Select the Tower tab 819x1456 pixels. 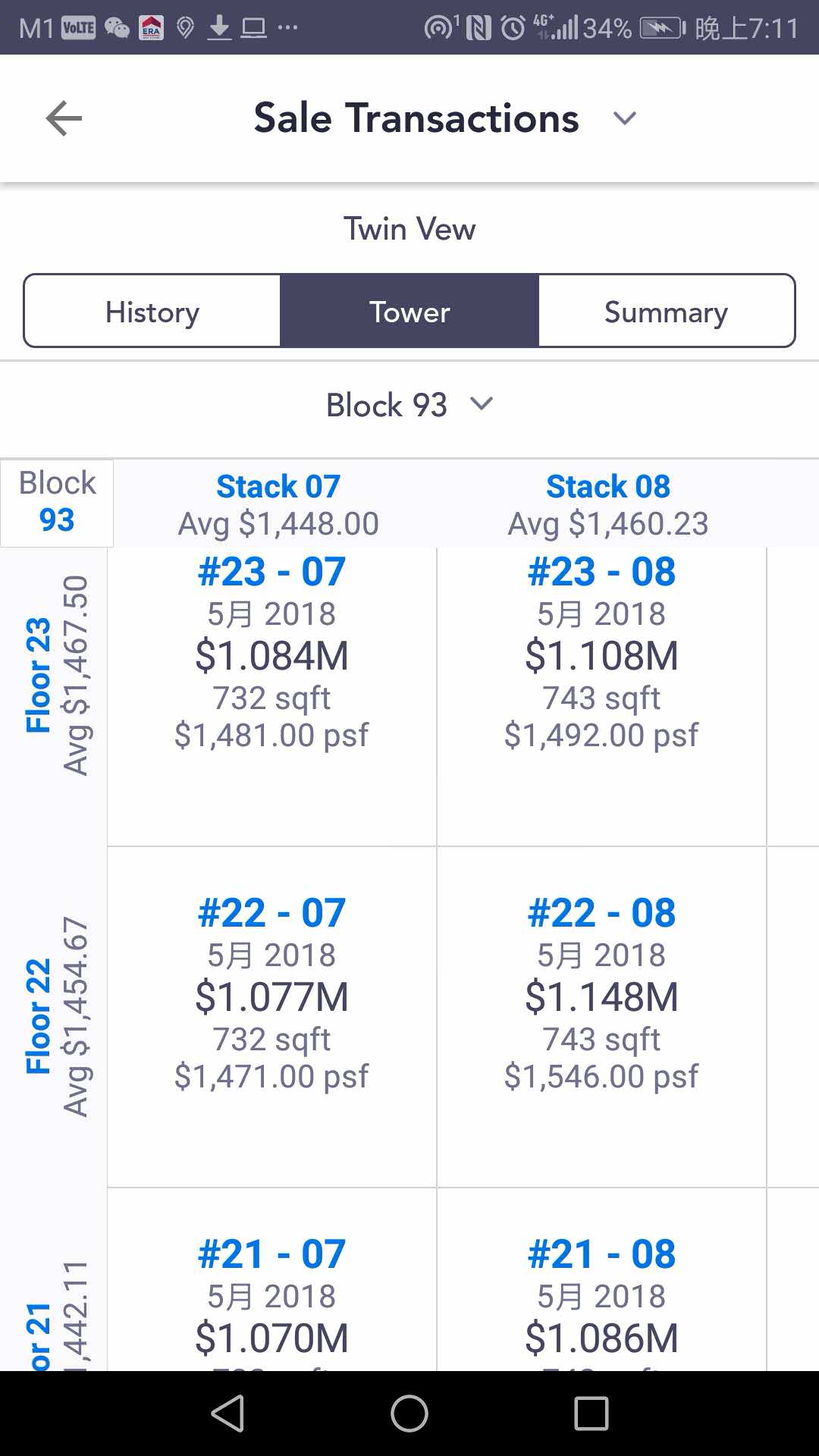[409, 312]
